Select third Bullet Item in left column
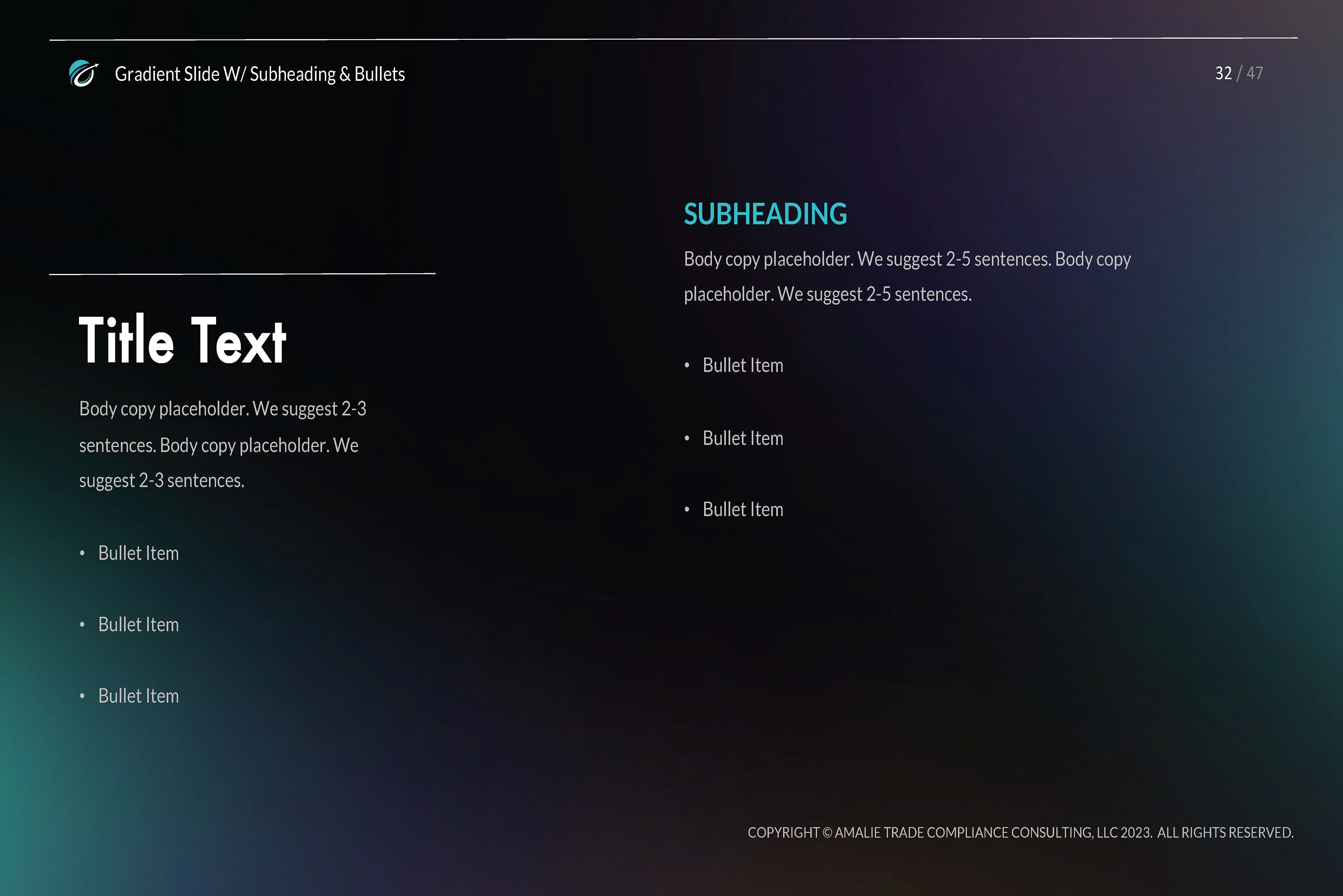 pyautogui.click(x=138, y=696)
